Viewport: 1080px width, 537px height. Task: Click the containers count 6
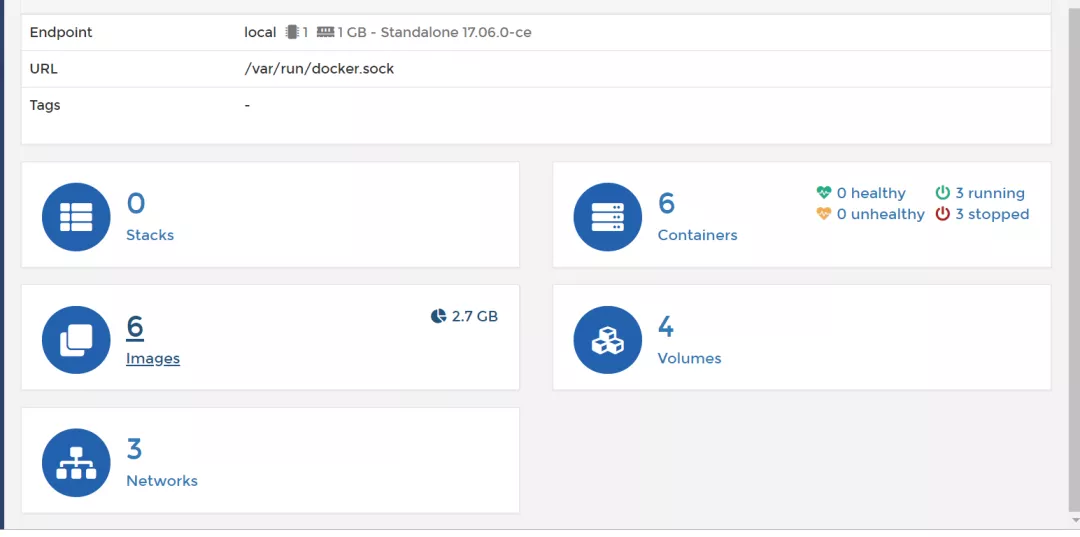pyautogui.click(x=667, y=203)
